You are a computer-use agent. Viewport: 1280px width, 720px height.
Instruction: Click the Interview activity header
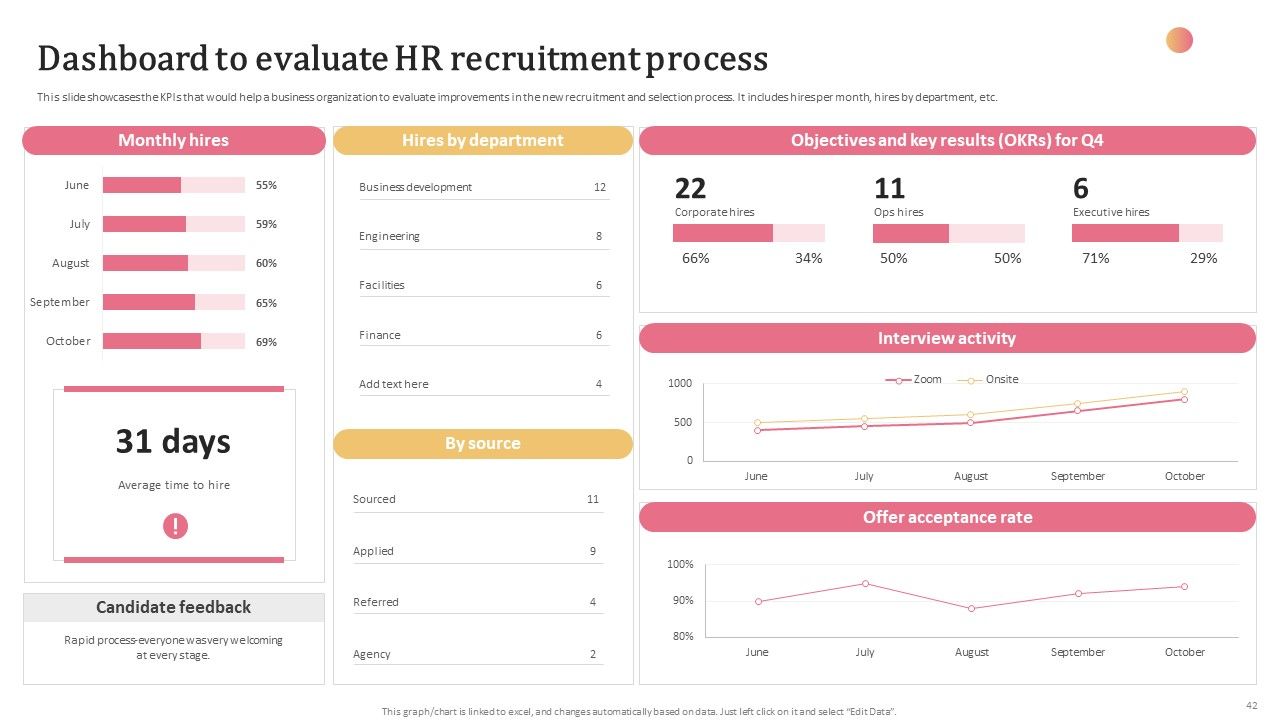(947, 338)
